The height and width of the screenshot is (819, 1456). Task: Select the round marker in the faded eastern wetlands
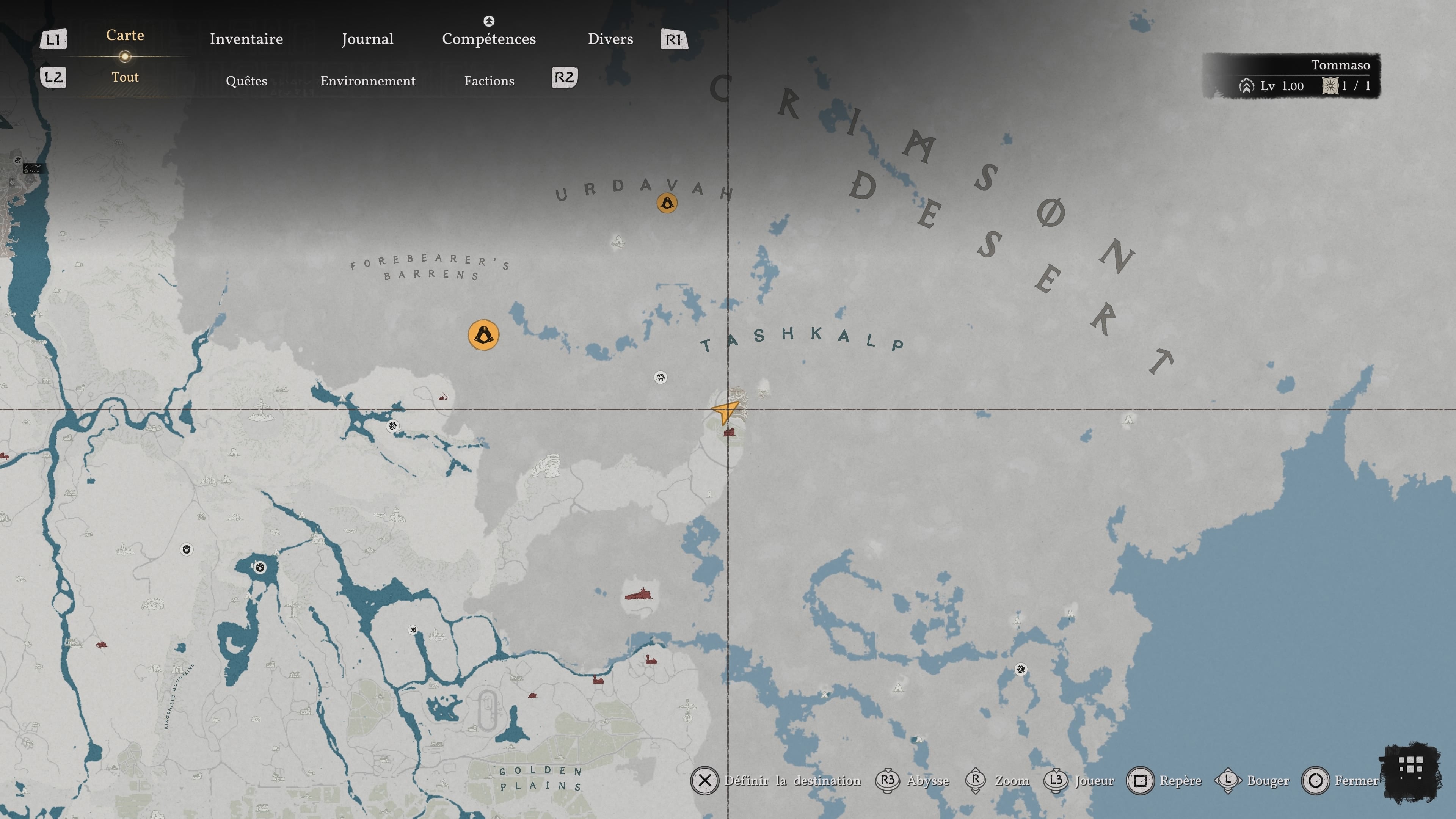(x=1020, y=669)
